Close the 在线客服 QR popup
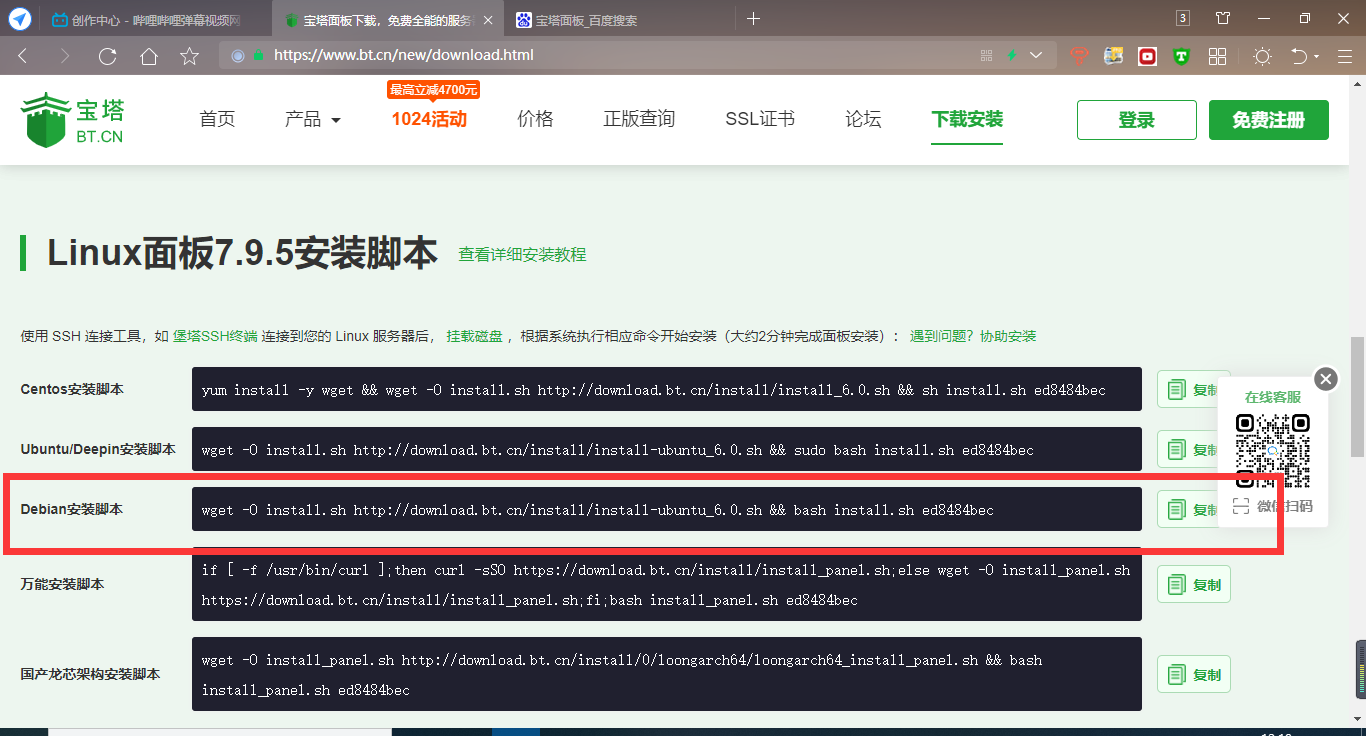Image resolution: width=1366 pixels, height=736 pixels. click(1326, 378)
